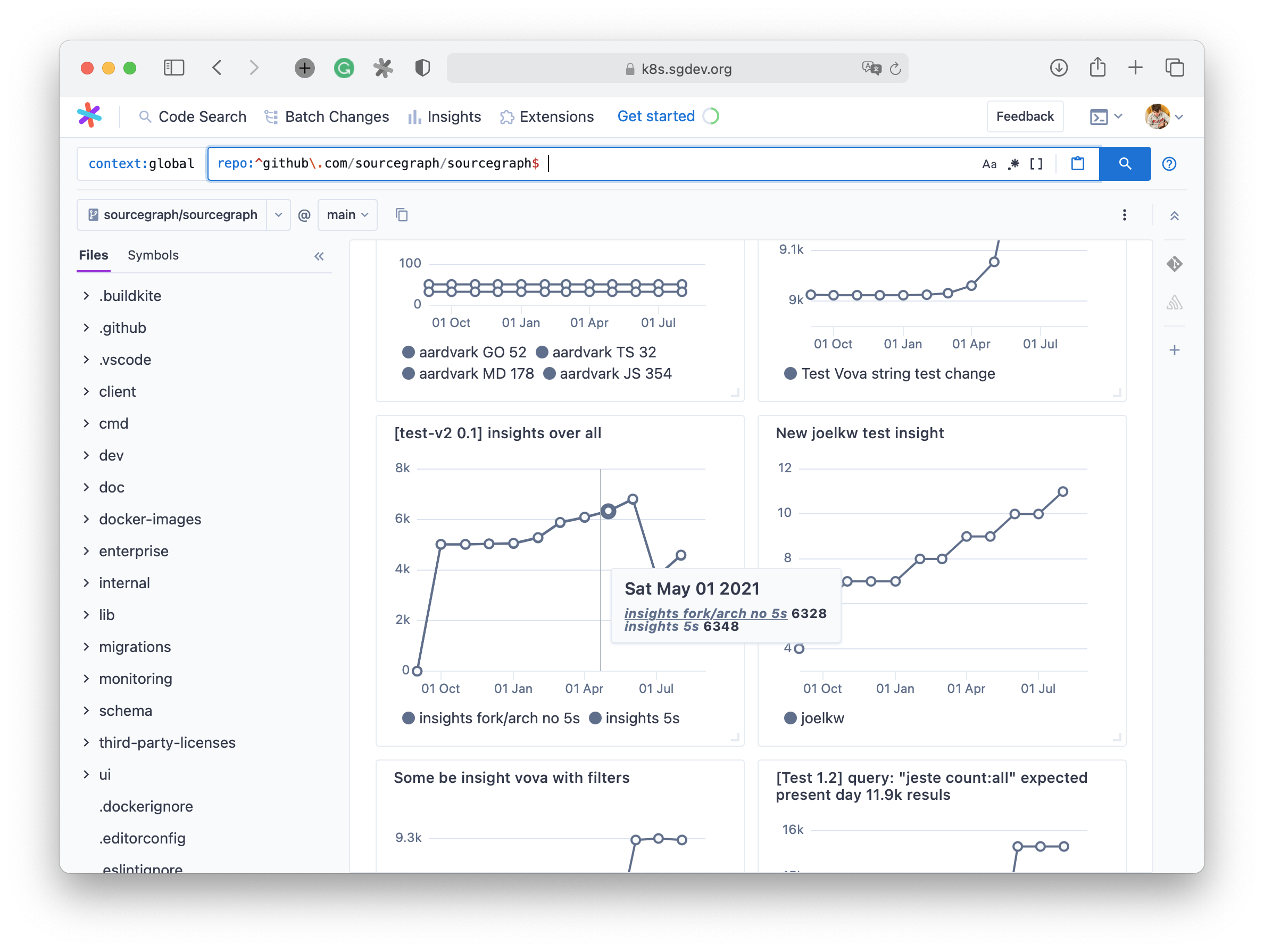
Task: Click the codecov icon in right sidebar
Action: pos(1174,302)
